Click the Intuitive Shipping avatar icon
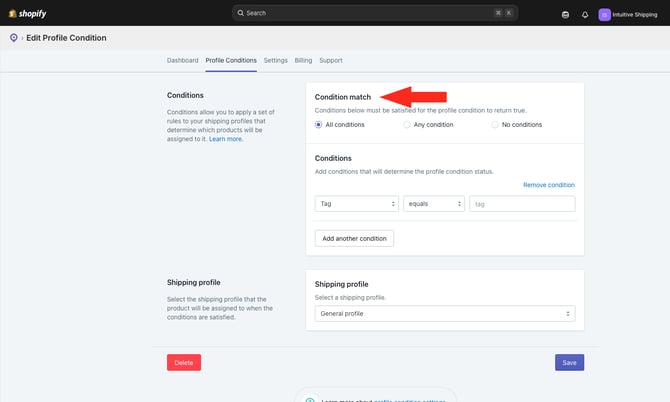 click(604, 15)
